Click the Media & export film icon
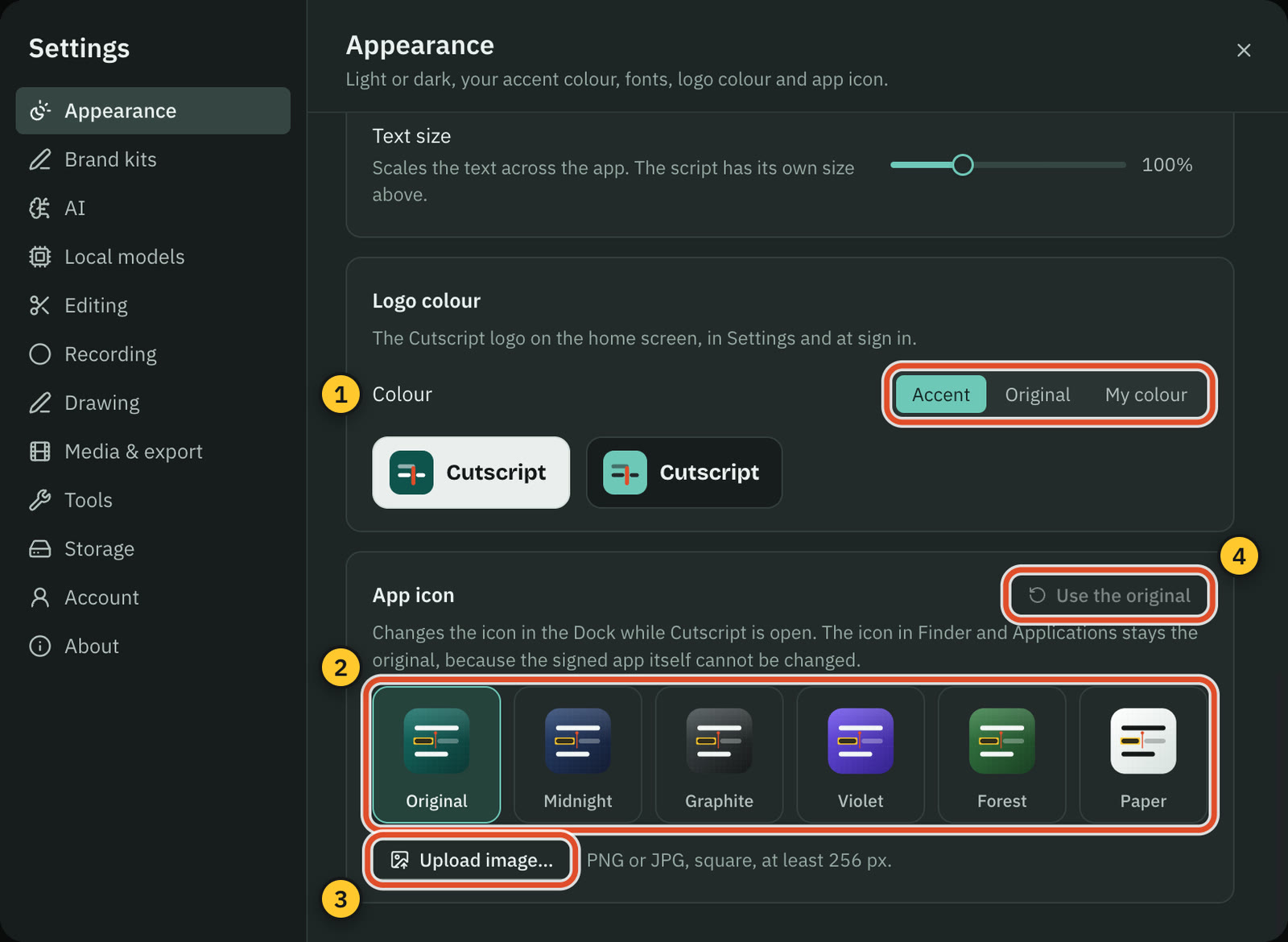 tap(39, 452)
